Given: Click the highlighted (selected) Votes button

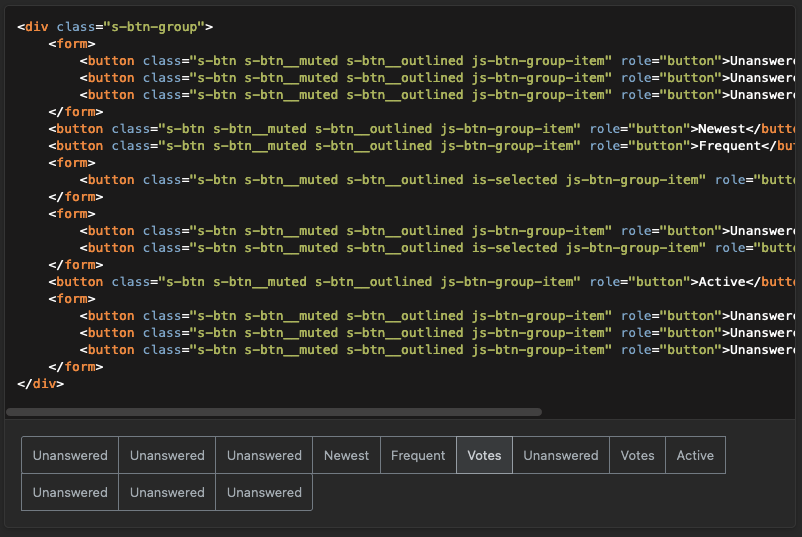Looking at the screenshot, I should coord(484,455).
